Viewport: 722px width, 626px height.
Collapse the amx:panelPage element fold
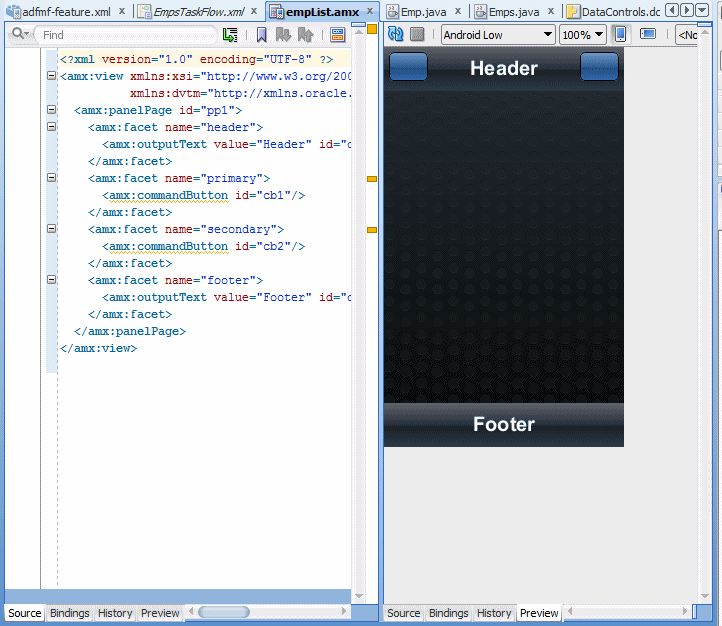tap(52, 110)
